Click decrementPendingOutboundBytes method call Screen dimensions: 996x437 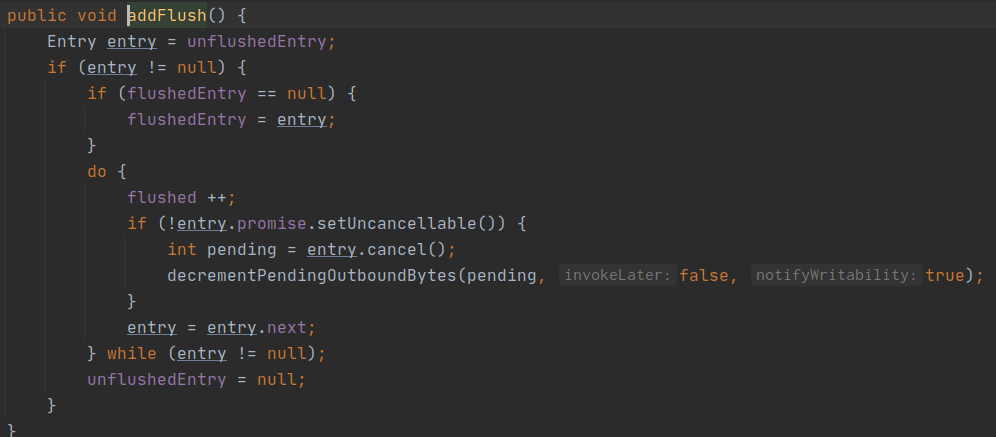pos(312,276)
